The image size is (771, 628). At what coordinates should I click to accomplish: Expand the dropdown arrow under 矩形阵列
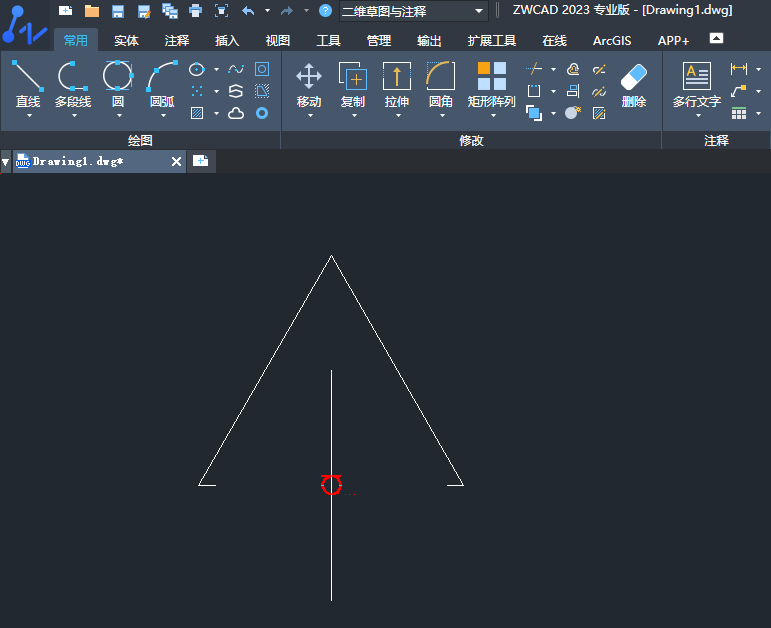[493, 116]
